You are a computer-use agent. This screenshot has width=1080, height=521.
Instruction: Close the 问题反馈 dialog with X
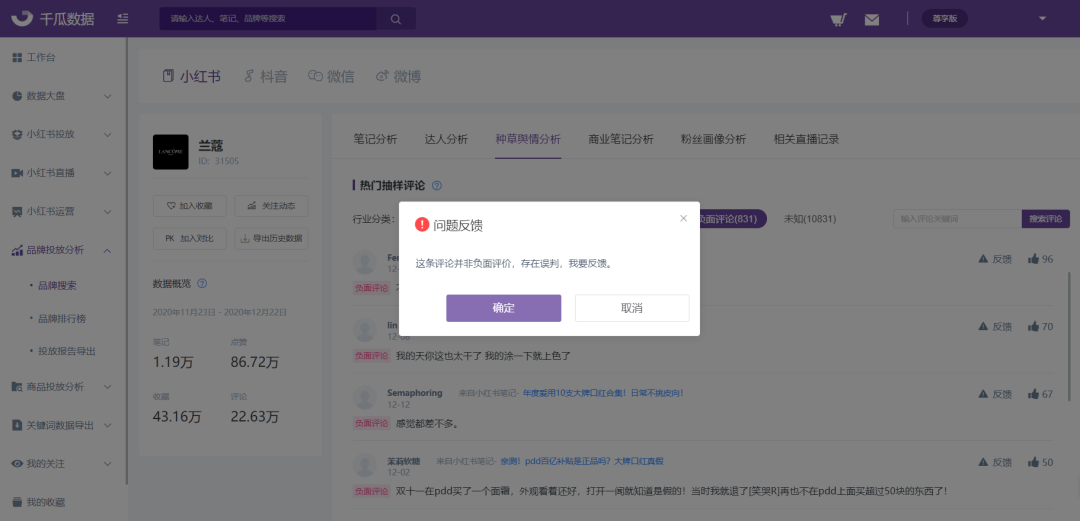[683, 218]
